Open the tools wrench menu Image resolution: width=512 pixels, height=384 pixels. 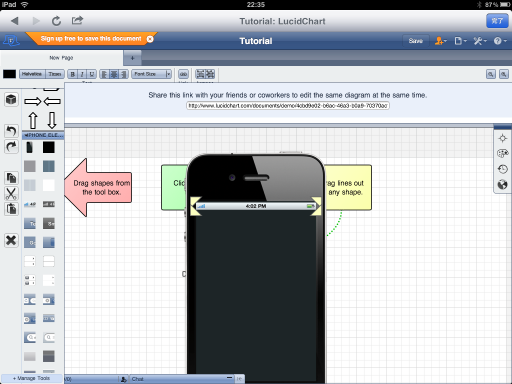point(480,41)
